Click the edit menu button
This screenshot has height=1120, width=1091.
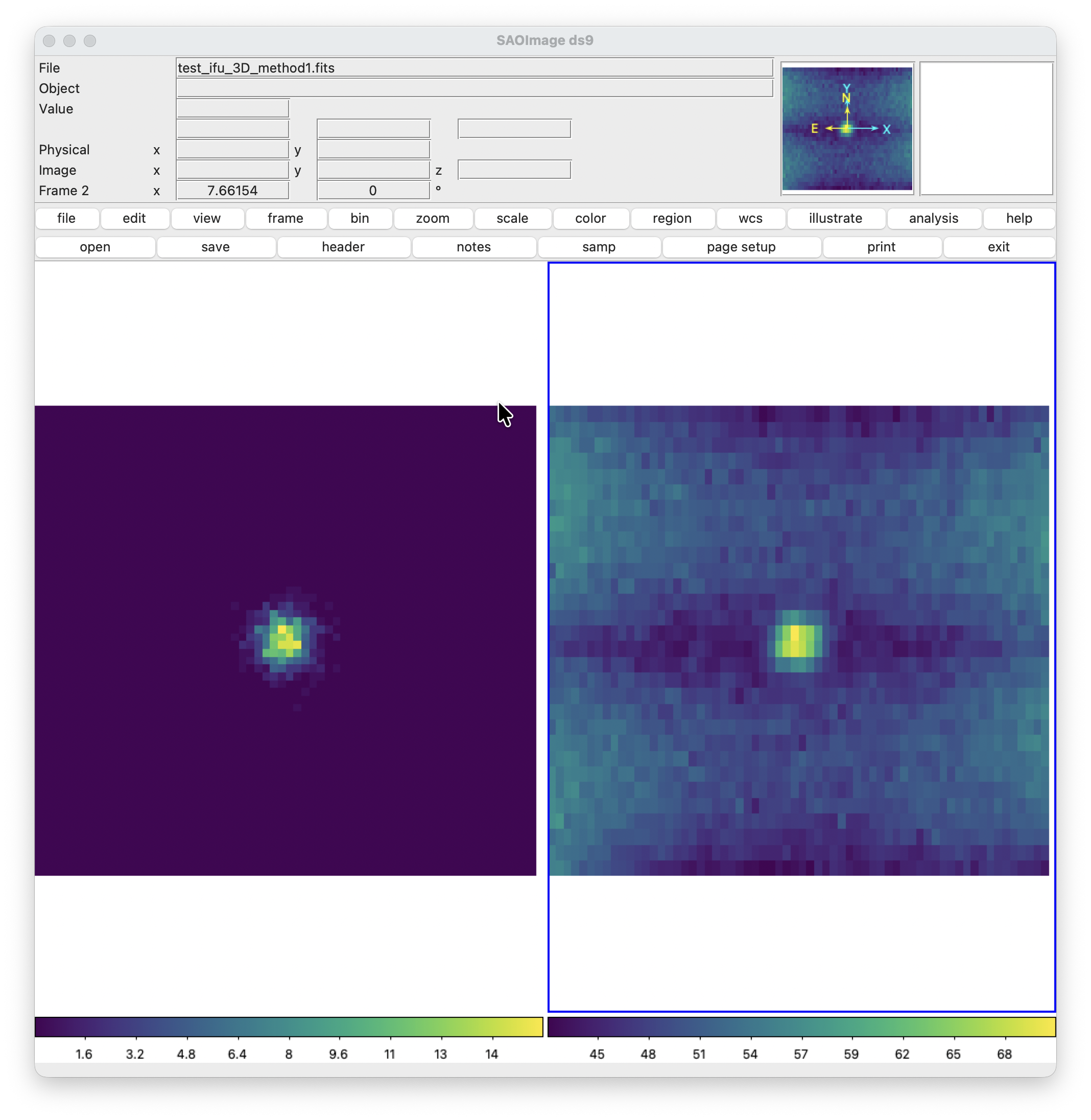point(134,218)
